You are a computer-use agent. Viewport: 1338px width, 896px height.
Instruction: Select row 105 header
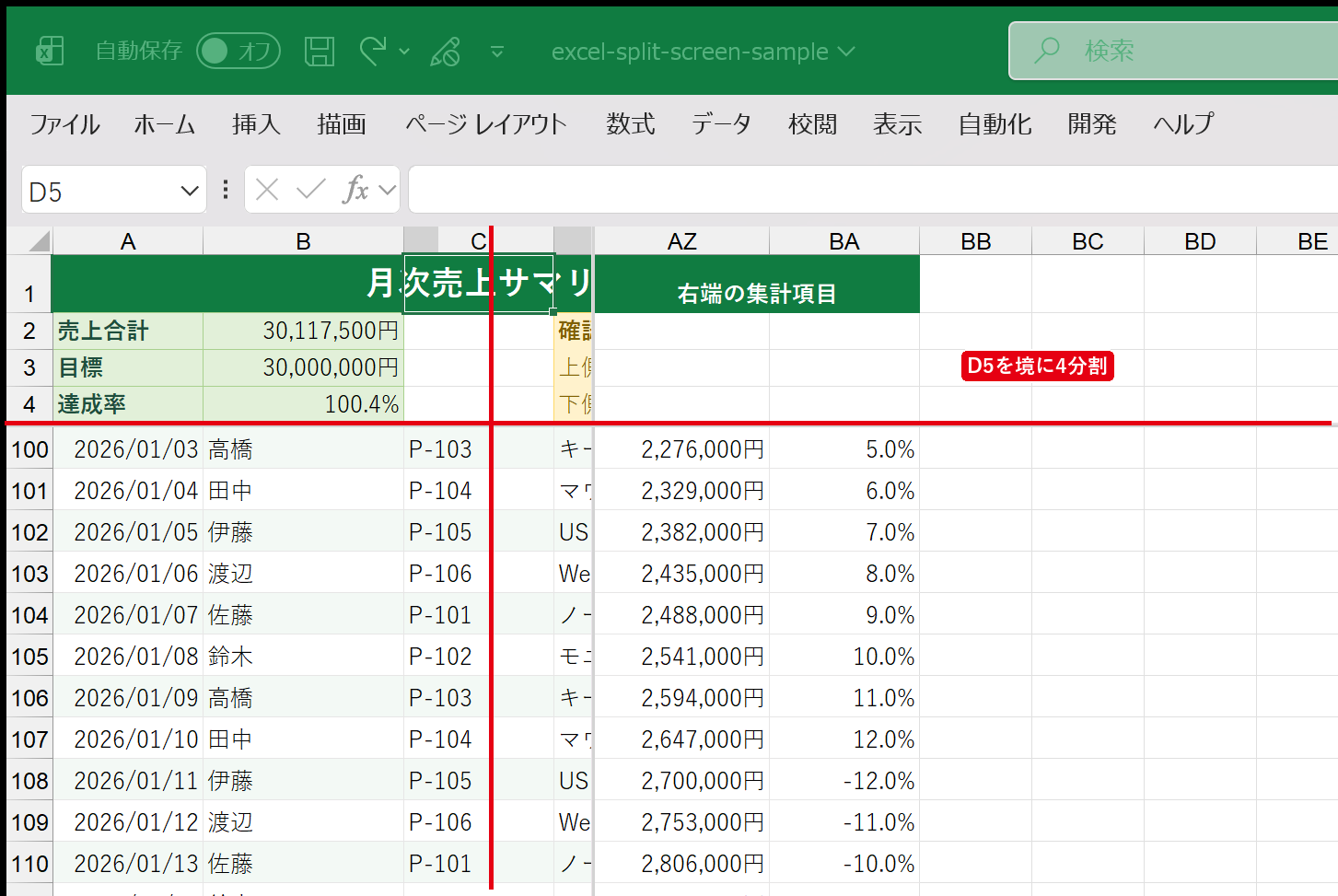coord(29,657)
